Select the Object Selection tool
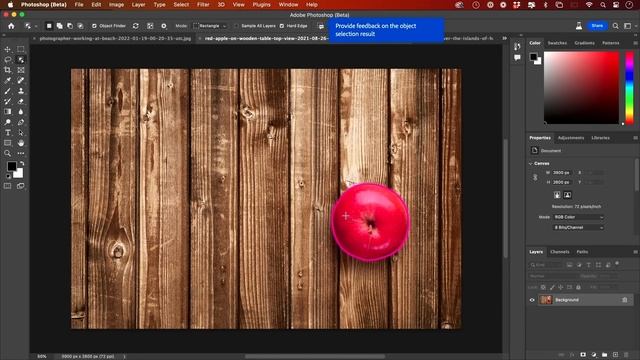Screen dimensions: 640x360 [x=21, y=60]
